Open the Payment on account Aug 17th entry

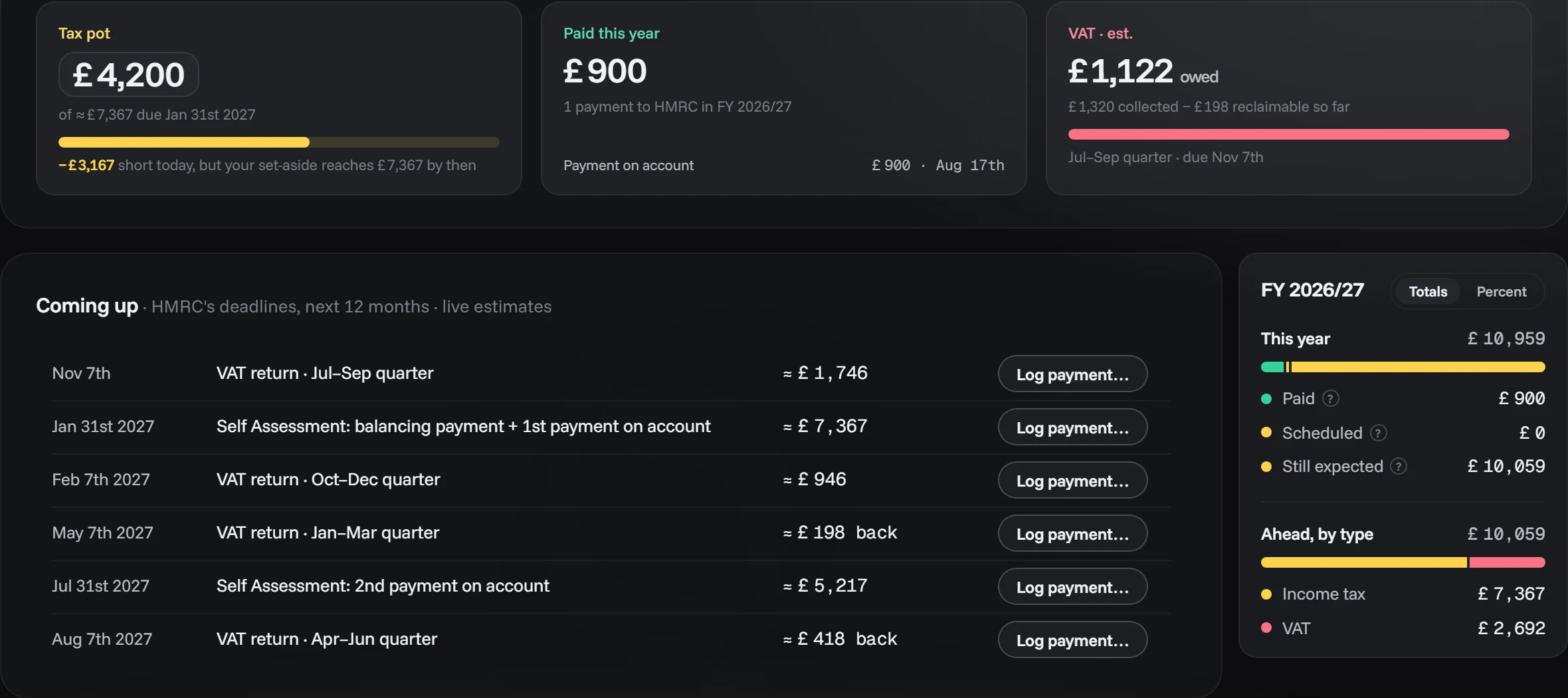(783, 166)
